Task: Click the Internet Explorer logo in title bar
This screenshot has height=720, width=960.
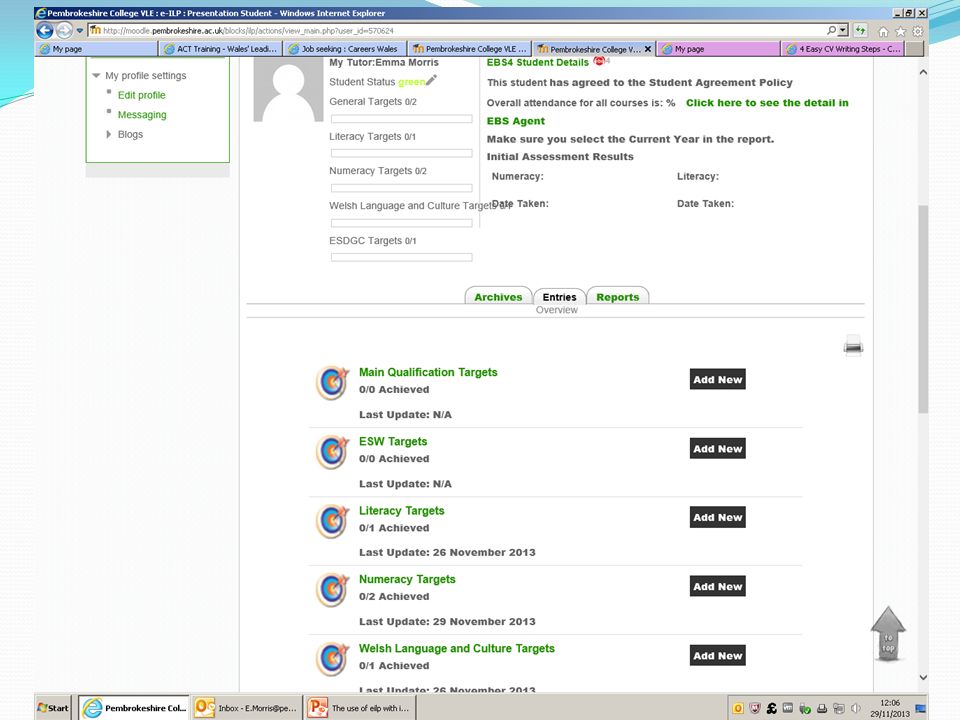Action: (41, 13)
